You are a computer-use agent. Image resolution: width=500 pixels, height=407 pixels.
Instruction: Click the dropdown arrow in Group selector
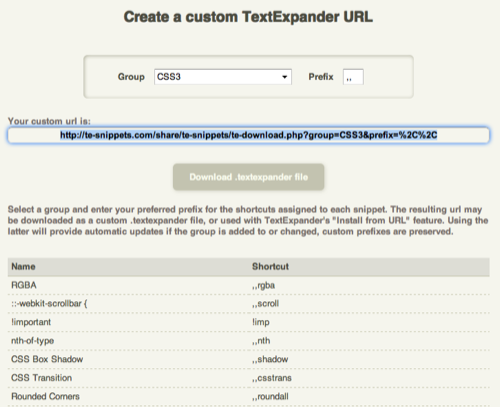284,77
